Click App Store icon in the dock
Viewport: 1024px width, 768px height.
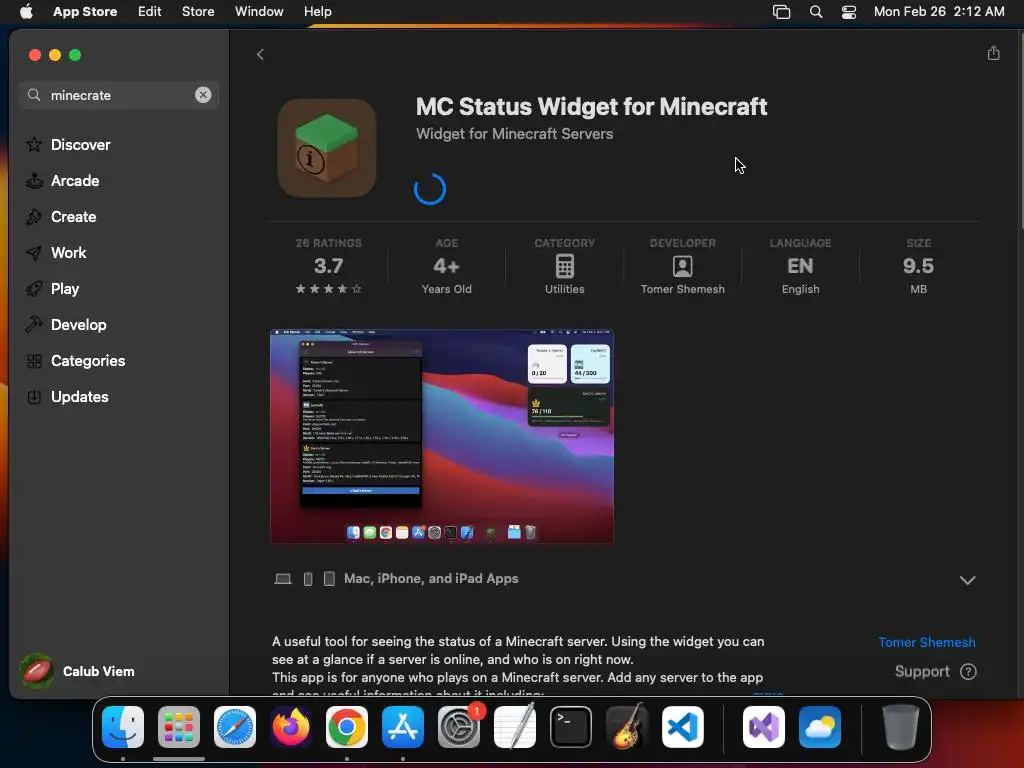403,727
